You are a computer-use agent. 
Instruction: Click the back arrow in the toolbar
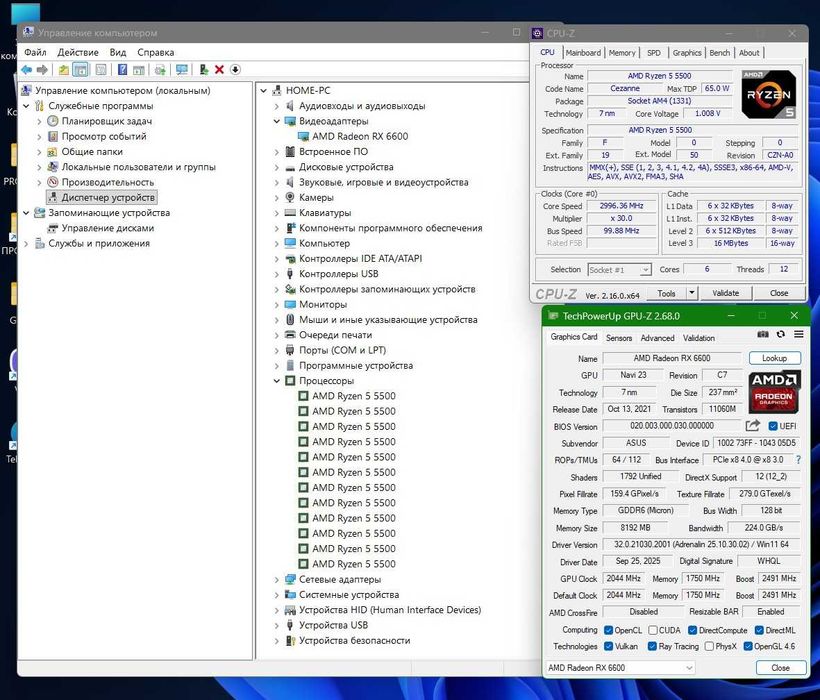point(27,69)
